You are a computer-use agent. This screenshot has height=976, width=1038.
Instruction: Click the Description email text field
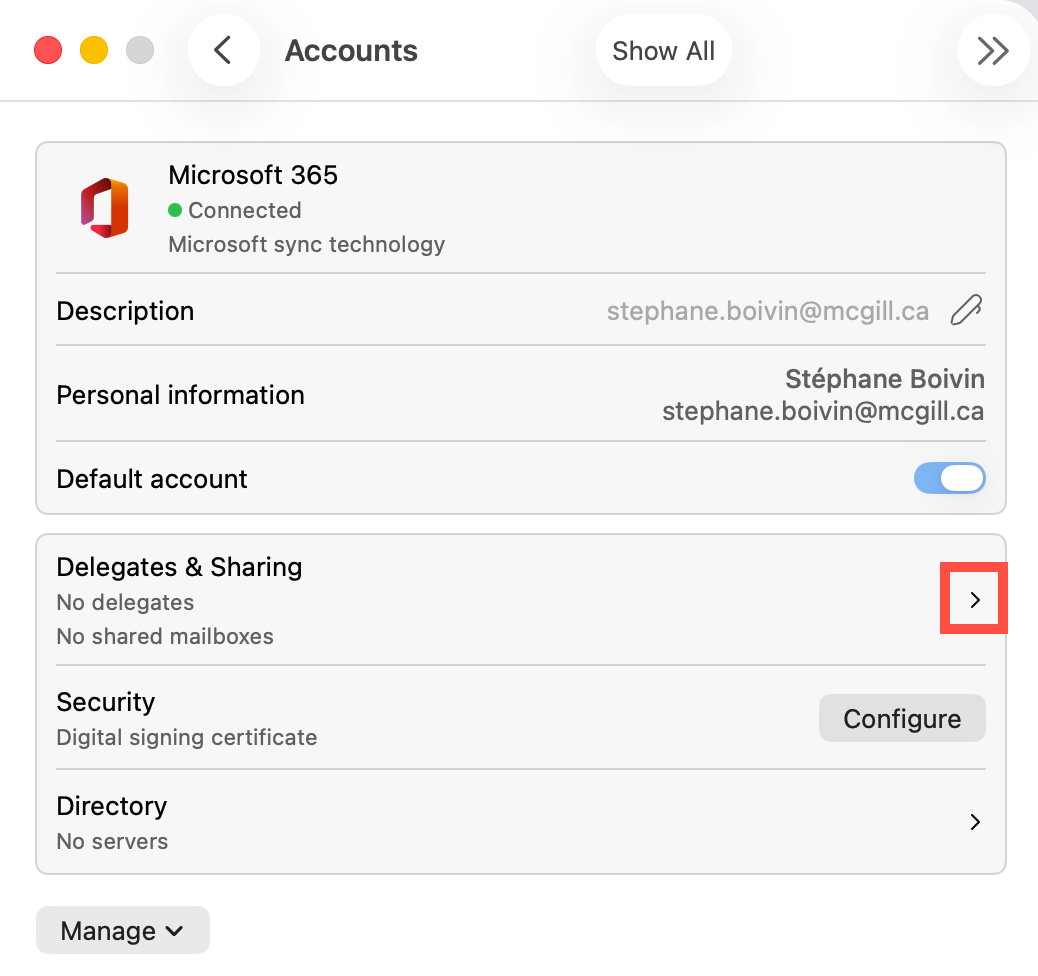767,311
